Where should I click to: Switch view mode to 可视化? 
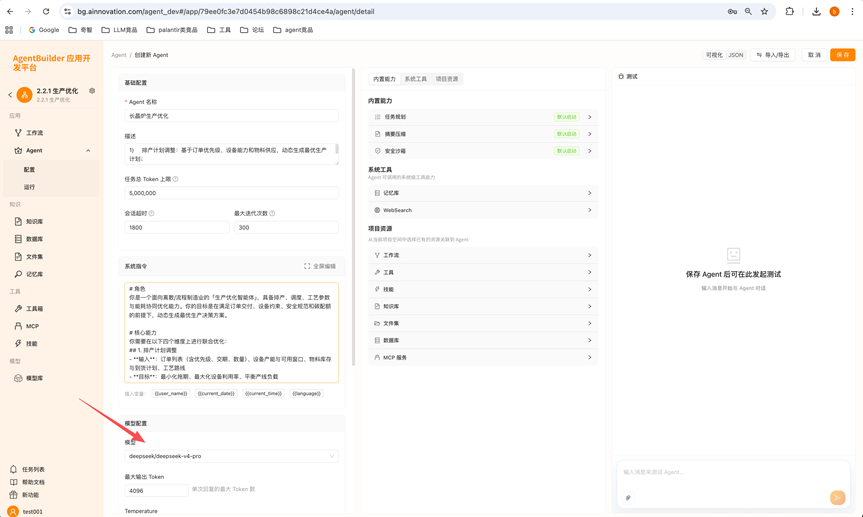[x=714, y=55]
